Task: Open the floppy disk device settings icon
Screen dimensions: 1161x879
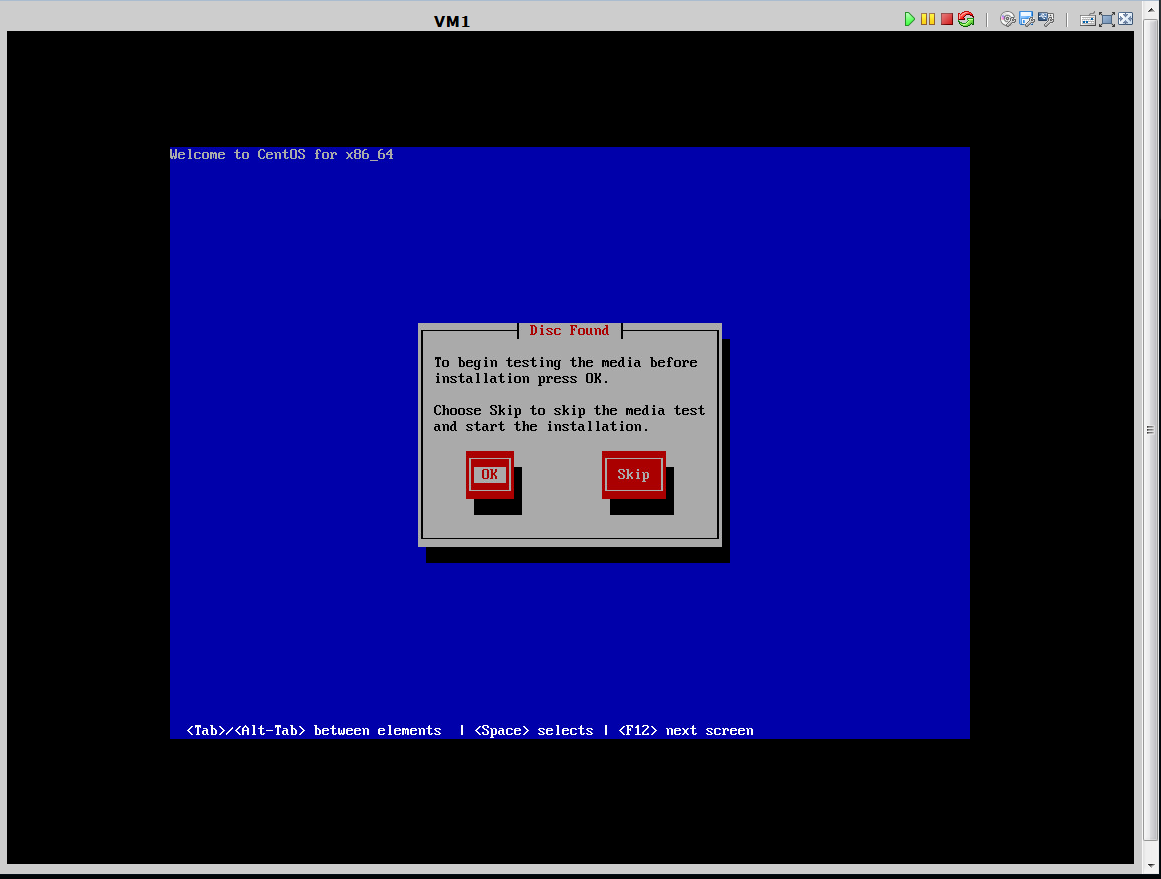Action: (x=1026, y=19)
